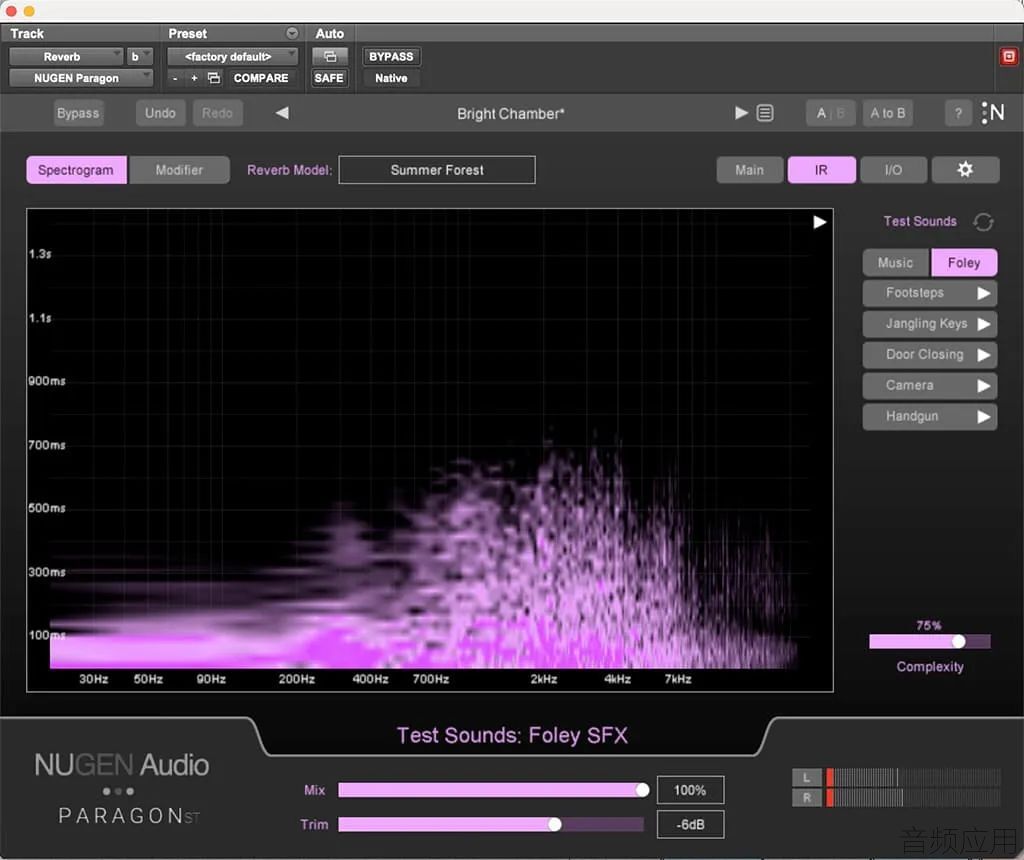Click the minus preset button
This screenshot has width=1024, height=860.
(x=175, y=78)
